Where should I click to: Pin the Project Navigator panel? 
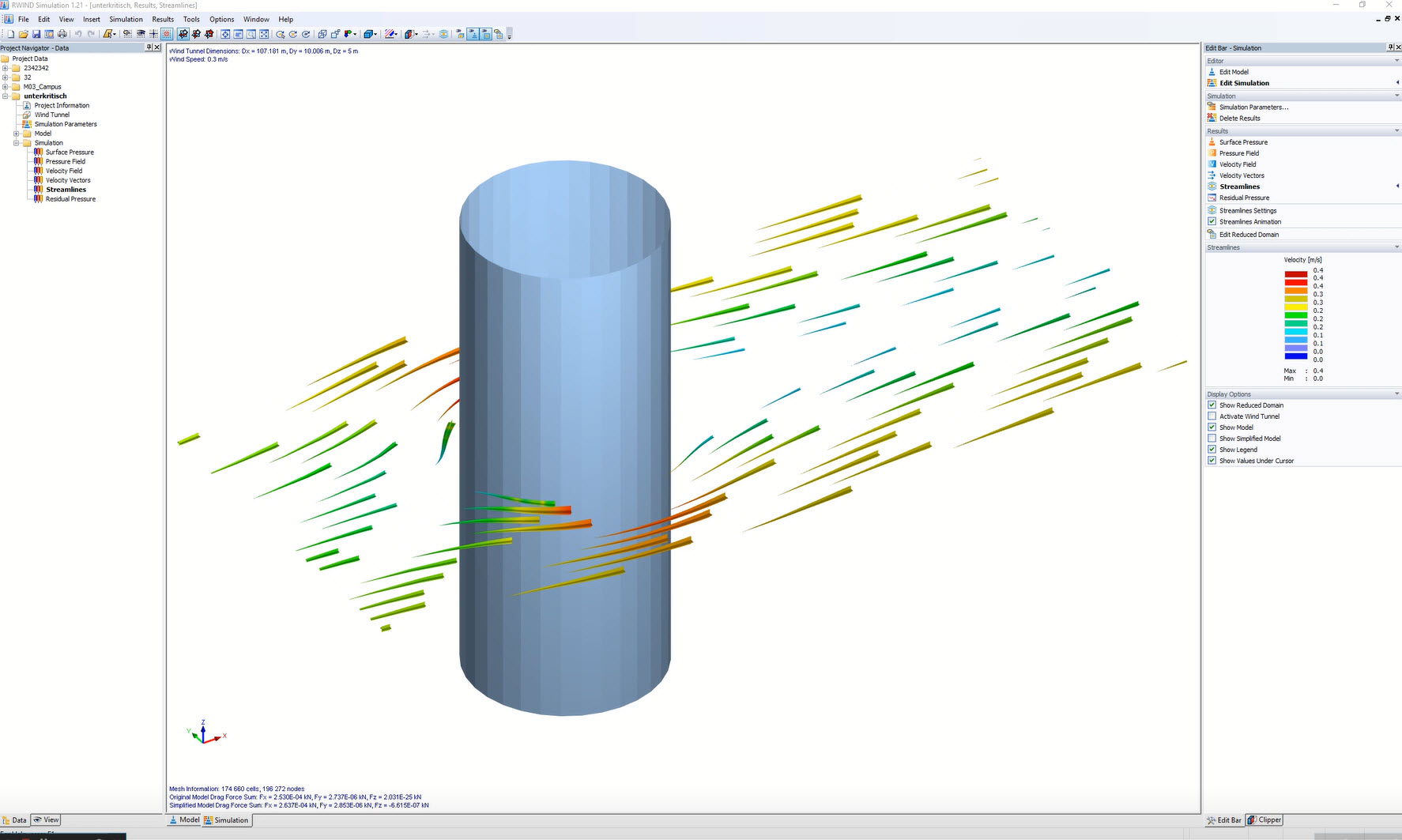coord(149,47)
